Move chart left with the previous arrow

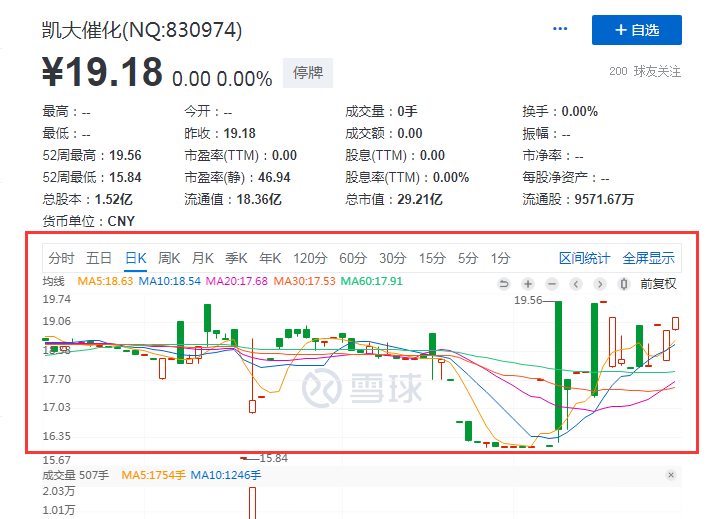pyautogui.click(x=576, y=284)
